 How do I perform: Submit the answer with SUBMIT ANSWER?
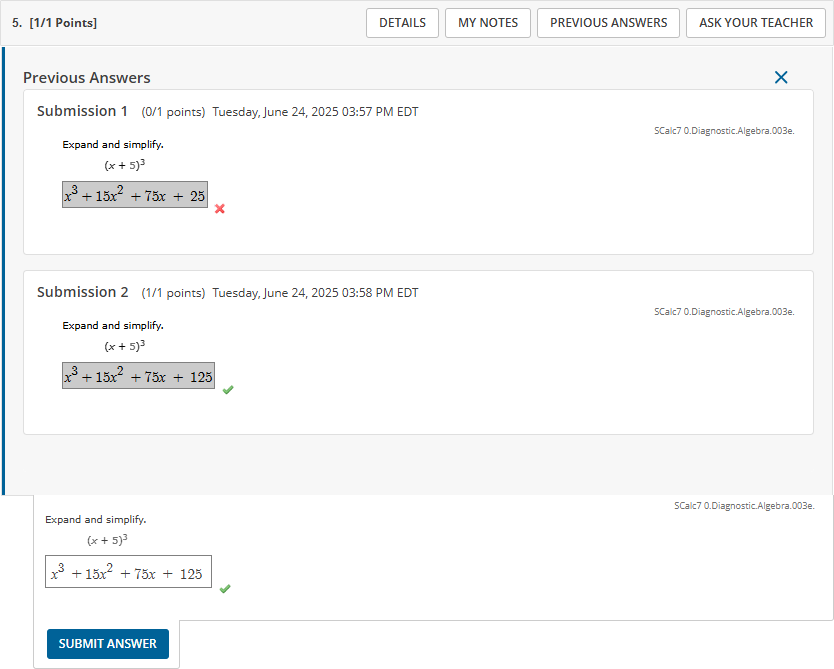click(x=108, y=643)
